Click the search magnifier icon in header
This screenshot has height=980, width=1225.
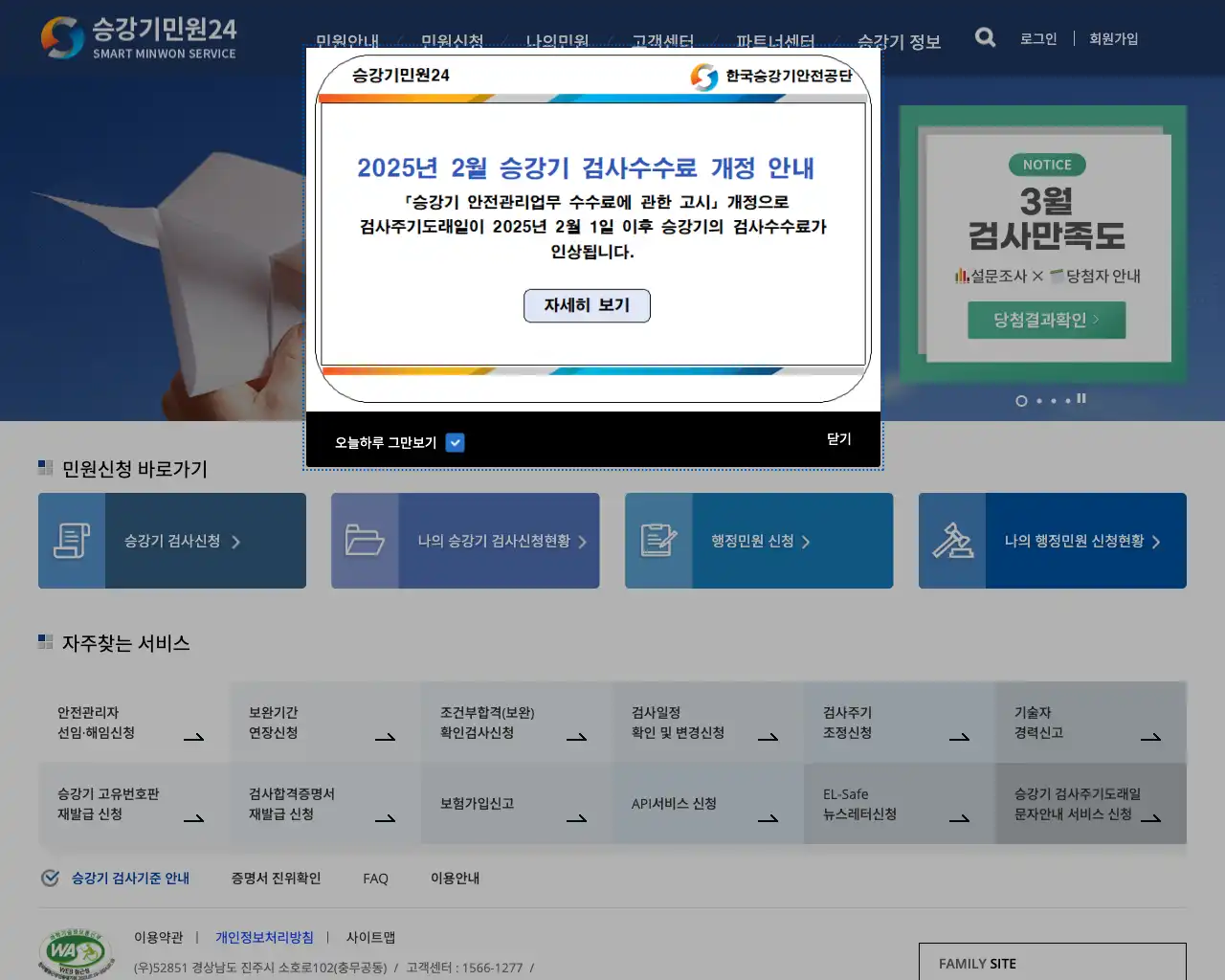[985, 37]
